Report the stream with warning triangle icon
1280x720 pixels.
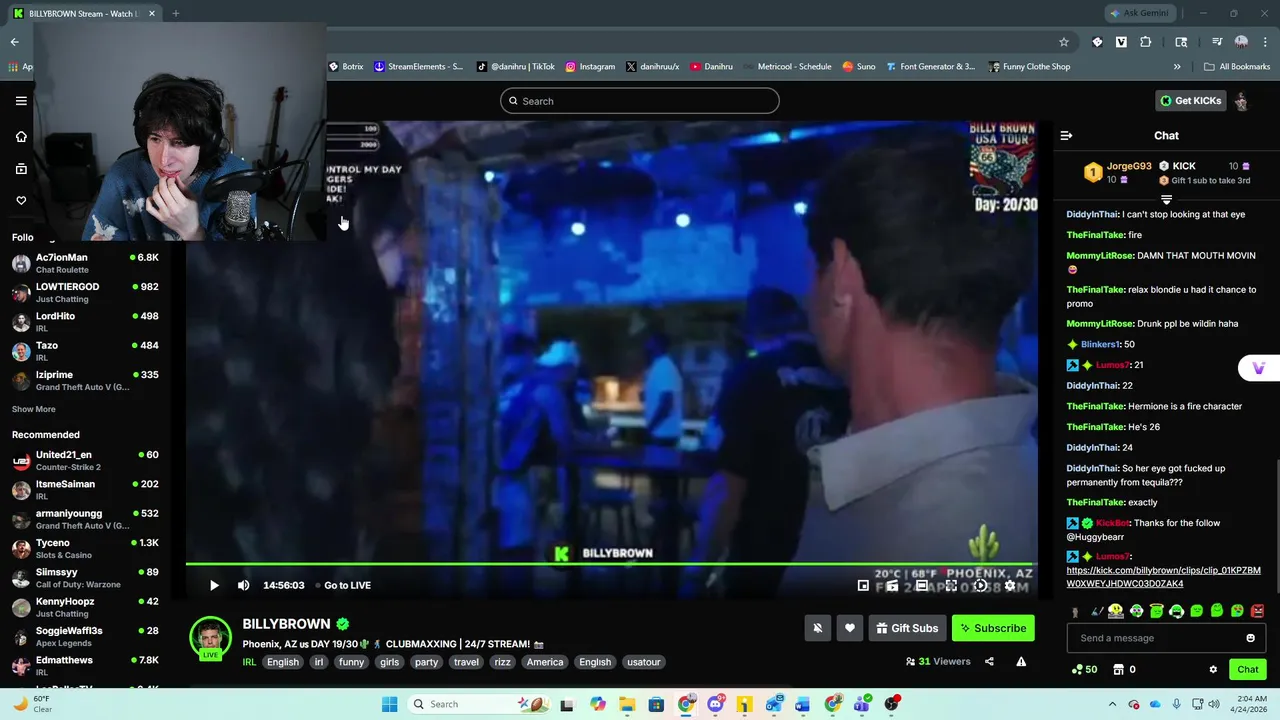point(1021,661)
